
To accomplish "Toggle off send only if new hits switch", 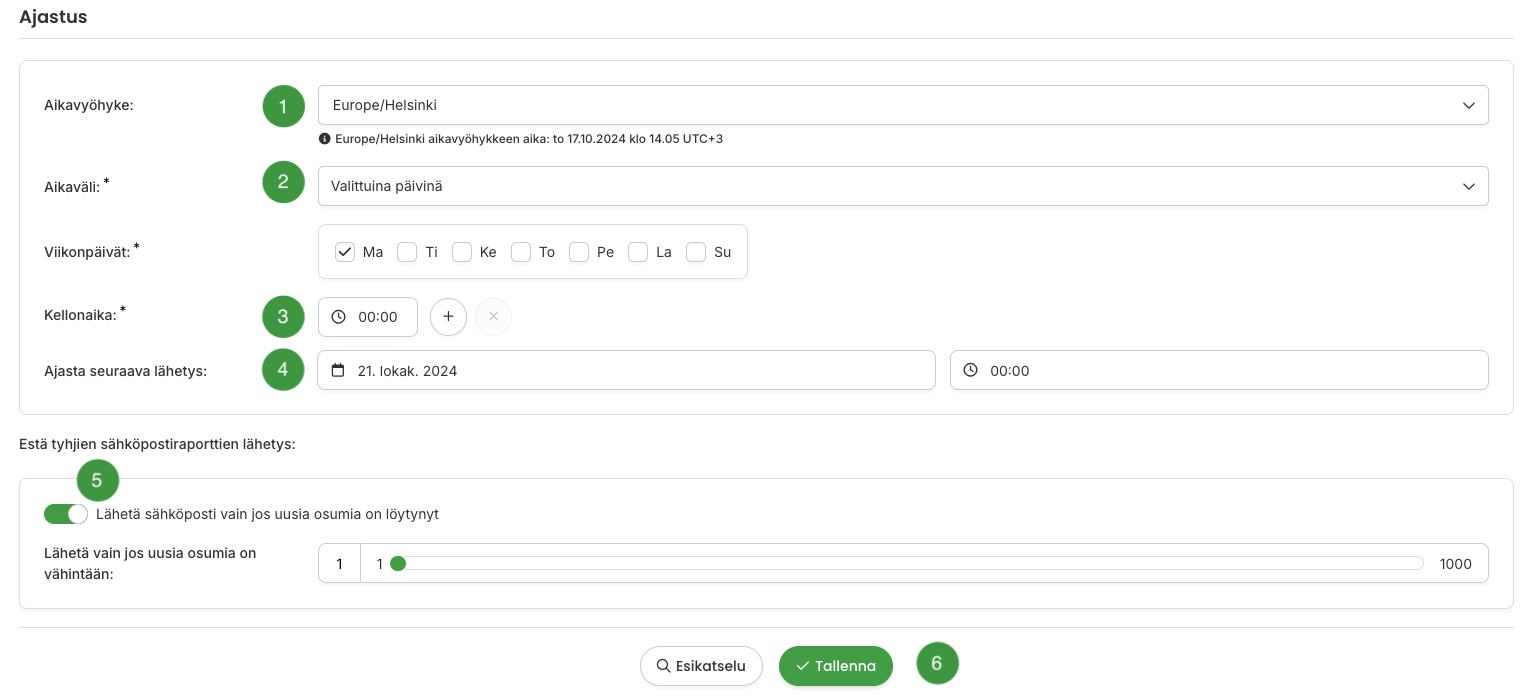I will pyautogui.click(x=66, y=514).
